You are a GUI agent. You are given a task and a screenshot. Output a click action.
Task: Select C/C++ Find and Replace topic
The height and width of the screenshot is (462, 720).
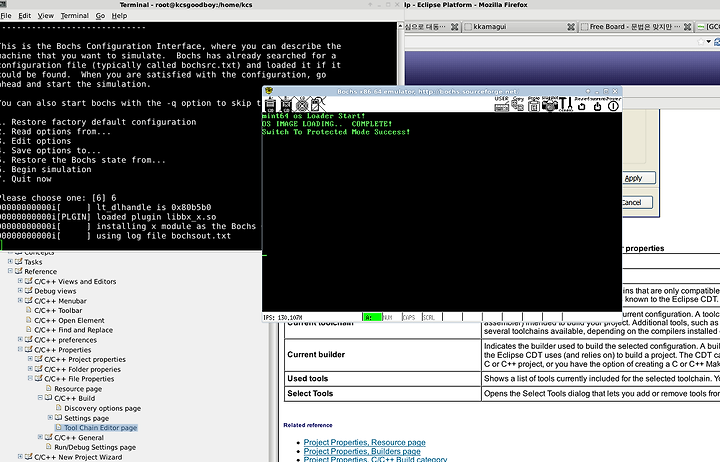(x=73, y=330)
